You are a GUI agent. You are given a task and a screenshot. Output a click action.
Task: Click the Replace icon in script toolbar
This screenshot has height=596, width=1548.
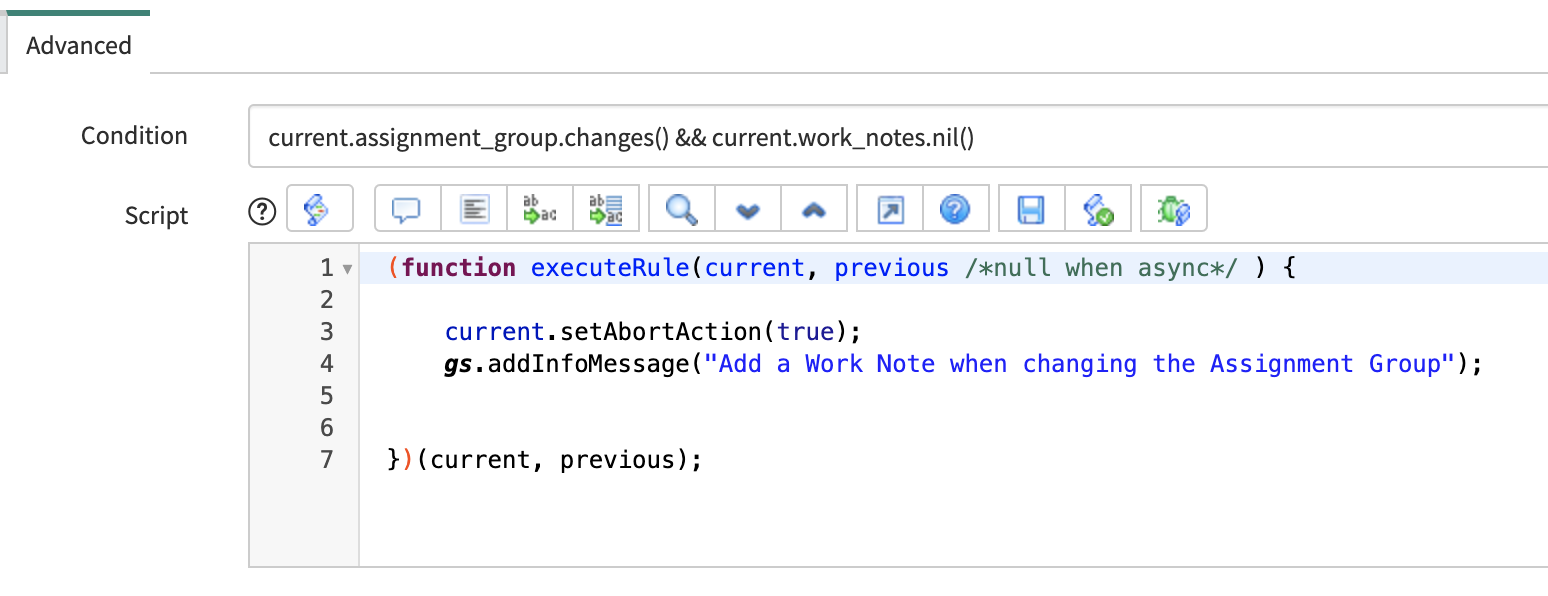540,210
